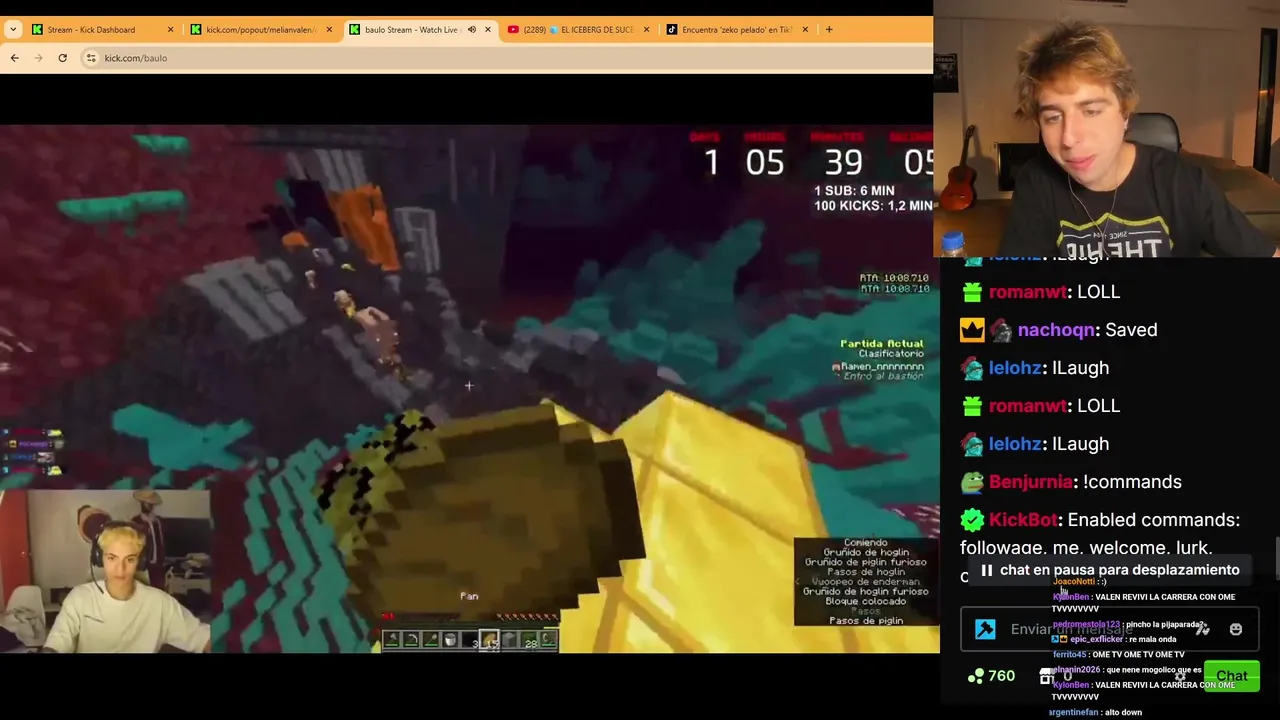Image resolution: width=1280 pixels, height=720 pixels.
Task: Click username nachoqn in chat
Action: 1058,330
